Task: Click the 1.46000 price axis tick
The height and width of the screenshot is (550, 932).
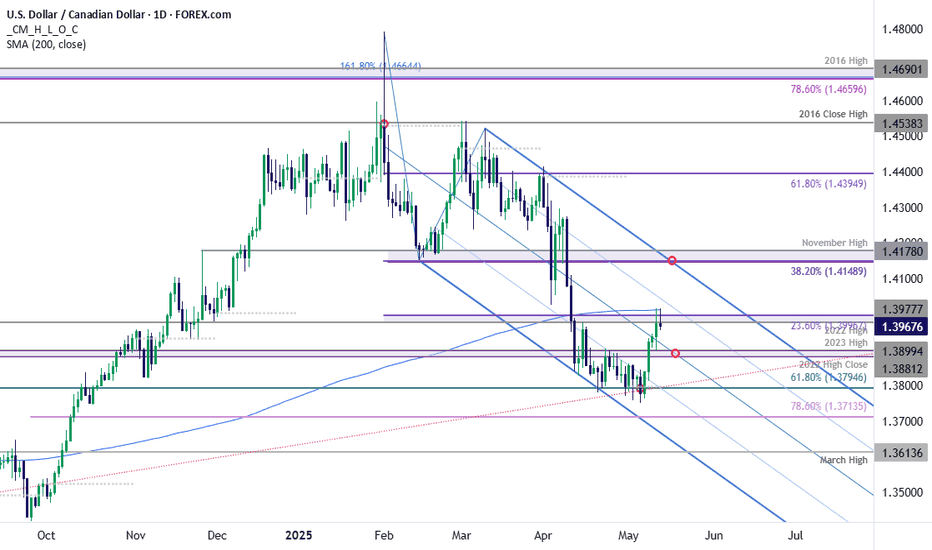Action: [902, 101]
